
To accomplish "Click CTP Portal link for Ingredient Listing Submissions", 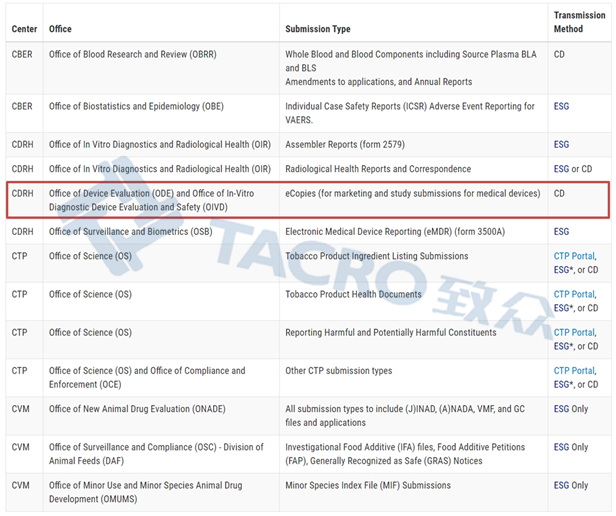I will [574, 256].
